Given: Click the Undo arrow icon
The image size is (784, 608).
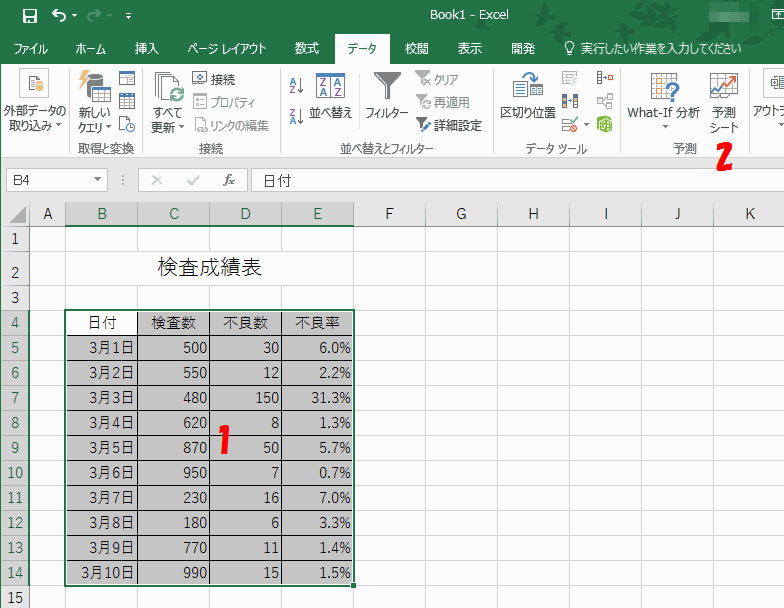Looking at the screenshot, I should [x=59, y=16].
